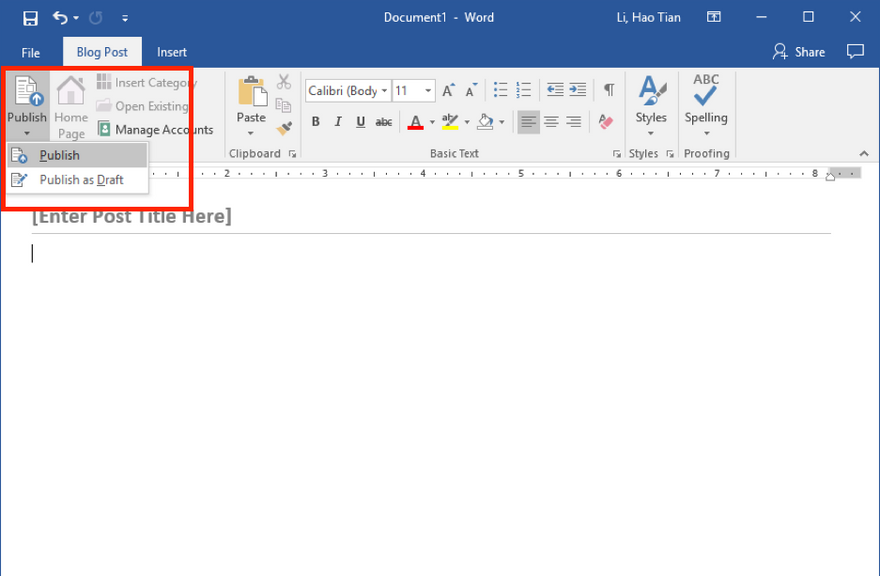Click the Li, Hao Tian account name
The height and width of the screenshot is (576, 880).
pos(648,17)
